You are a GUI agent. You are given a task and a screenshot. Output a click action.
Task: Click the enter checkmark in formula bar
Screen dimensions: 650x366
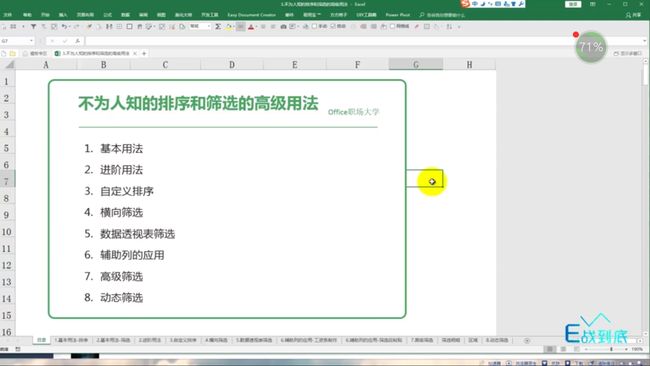pos(65,41)
